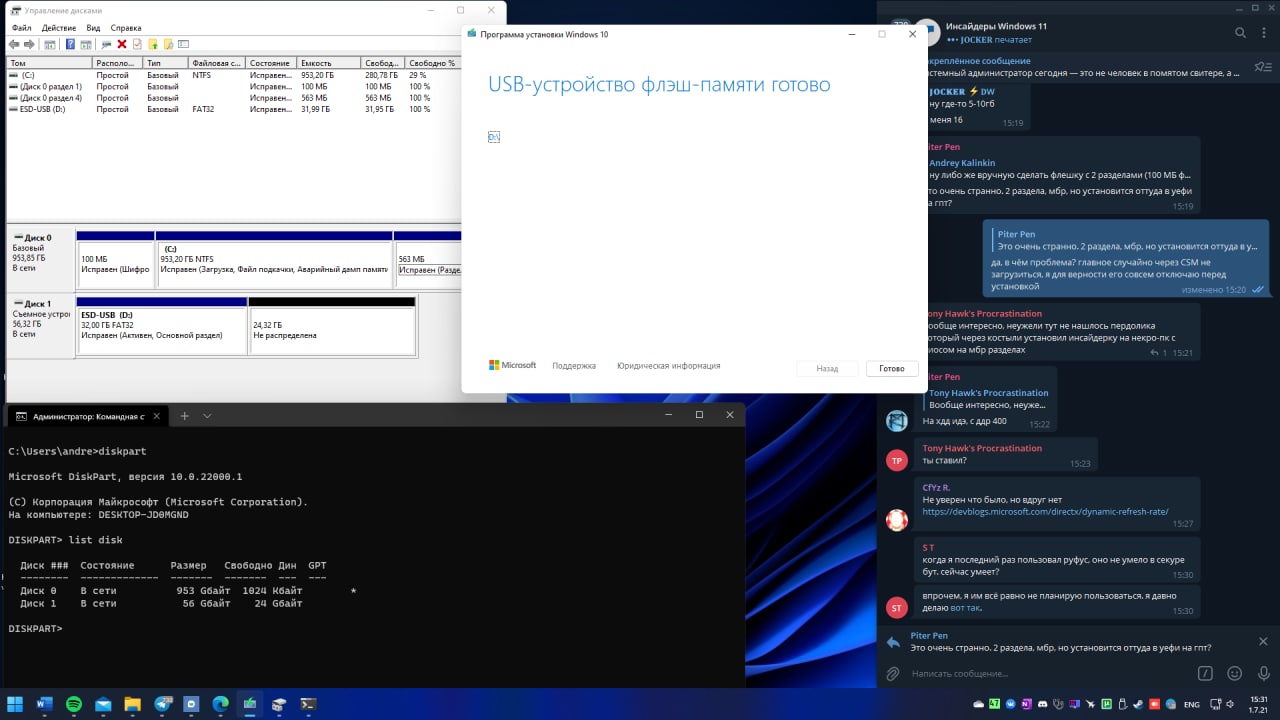Open the OneDrive cloud tray icon

tap(978, 704)
